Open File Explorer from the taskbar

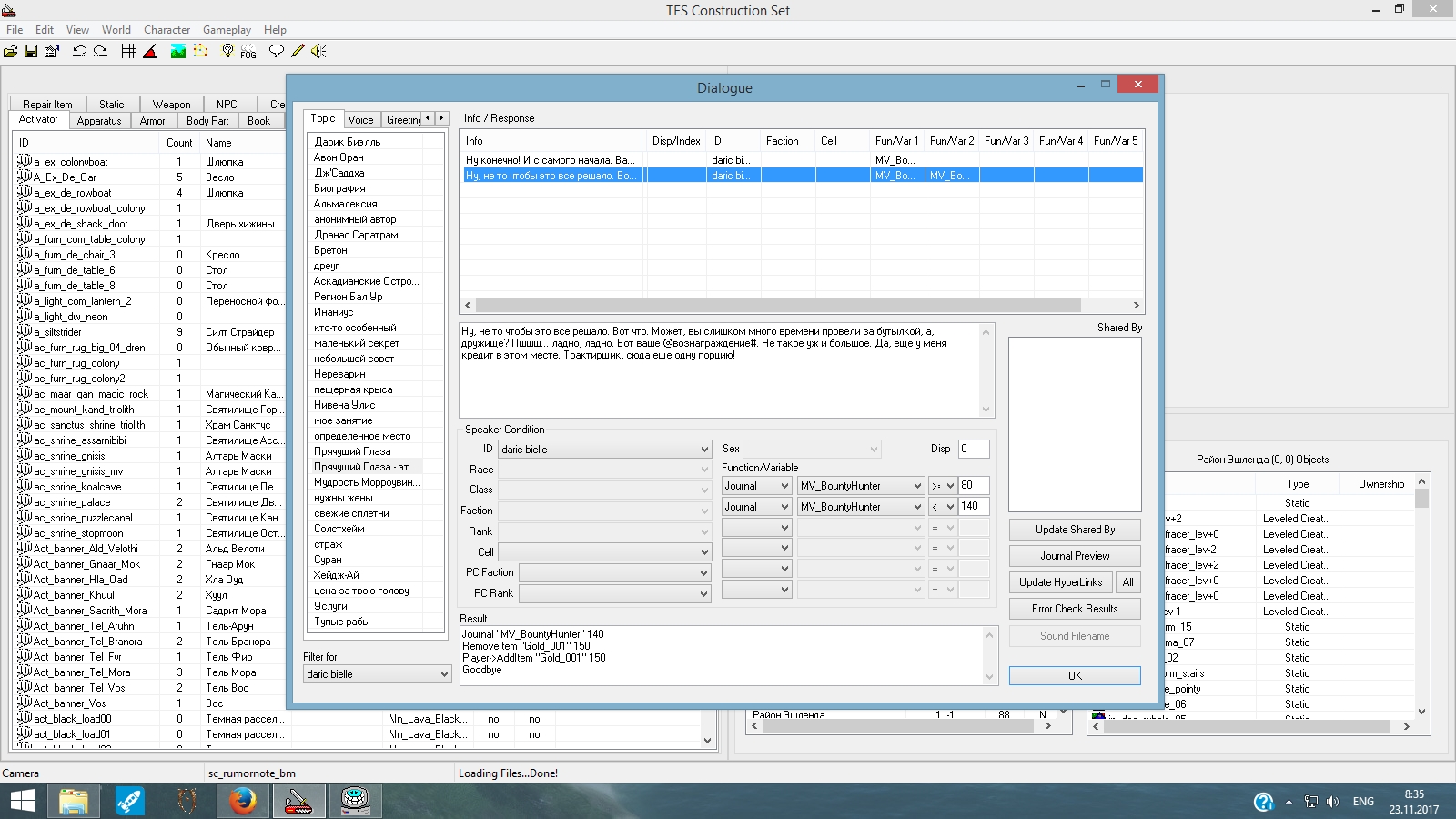[x=74, y=801]
